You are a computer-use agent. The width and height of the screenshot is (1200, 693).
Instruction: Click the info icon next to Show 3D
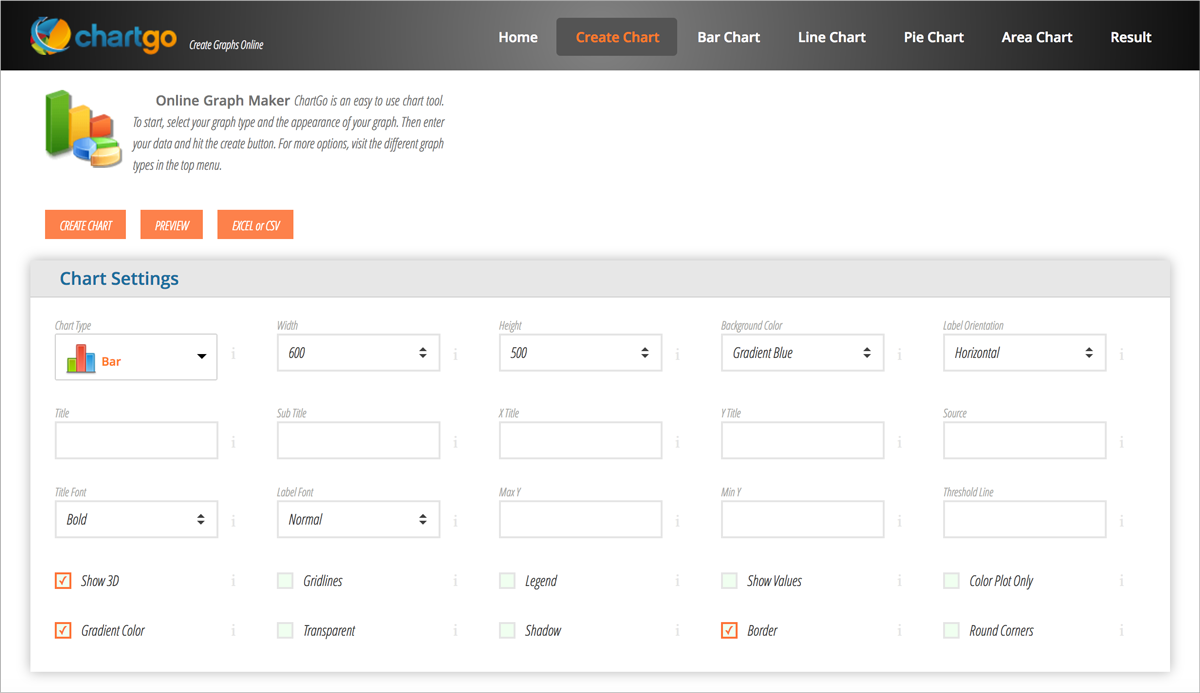click(x=233, y=580)
